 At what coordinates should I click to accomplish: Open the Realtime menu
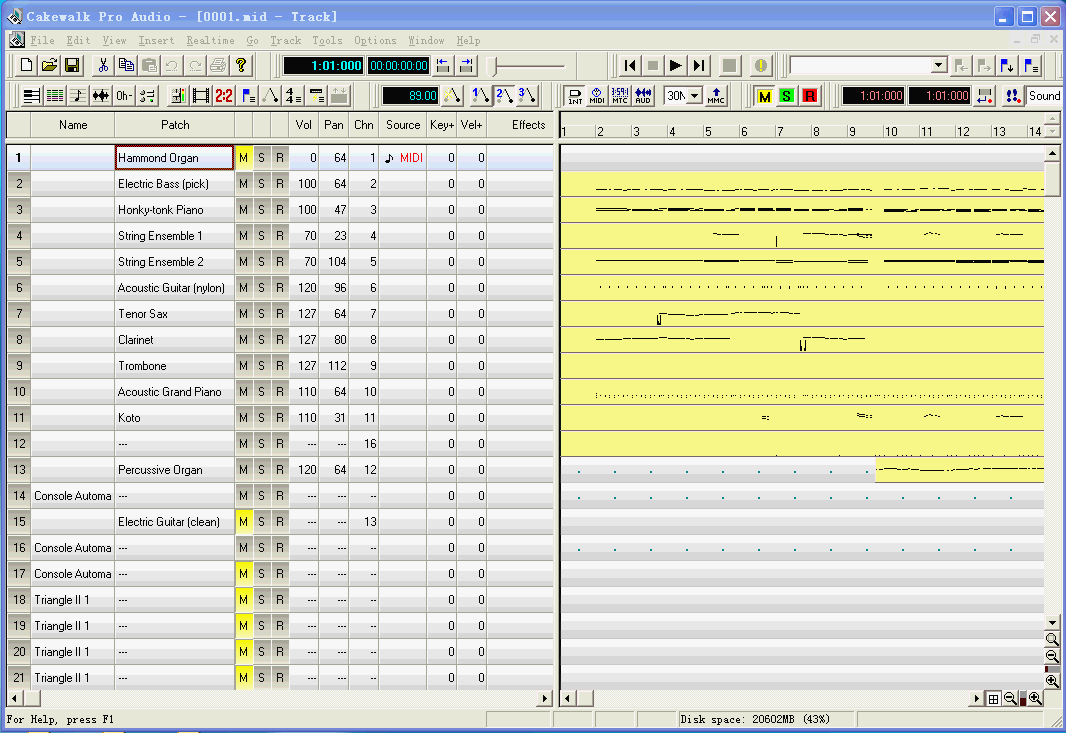210,41
